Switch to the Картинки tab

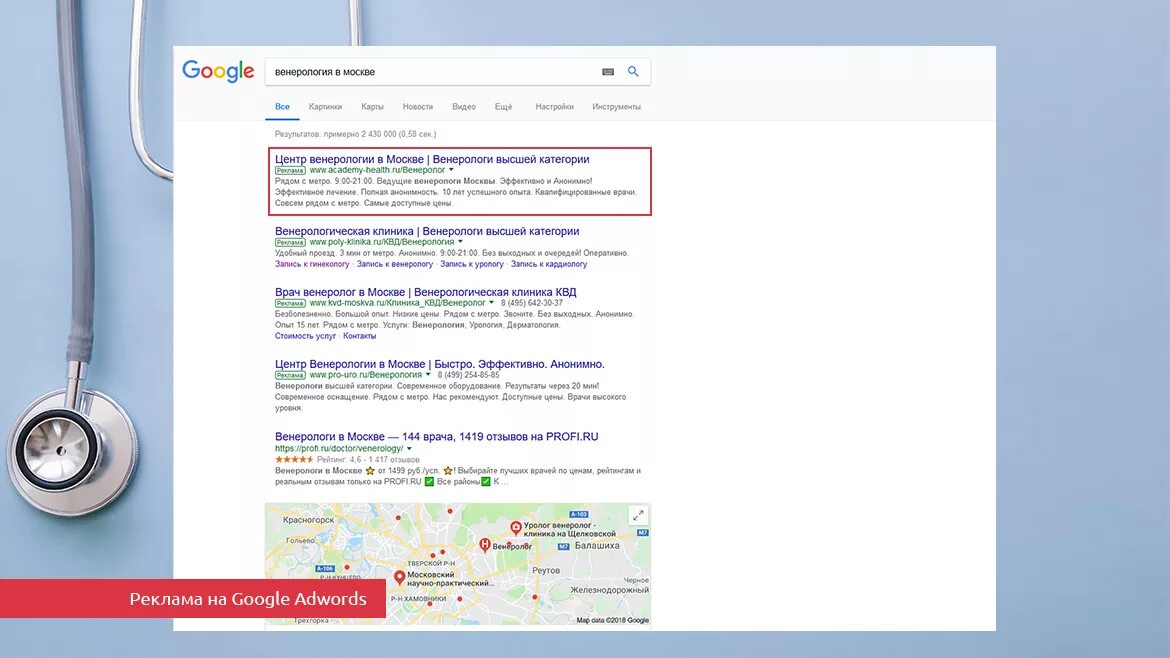click(325, 107)
